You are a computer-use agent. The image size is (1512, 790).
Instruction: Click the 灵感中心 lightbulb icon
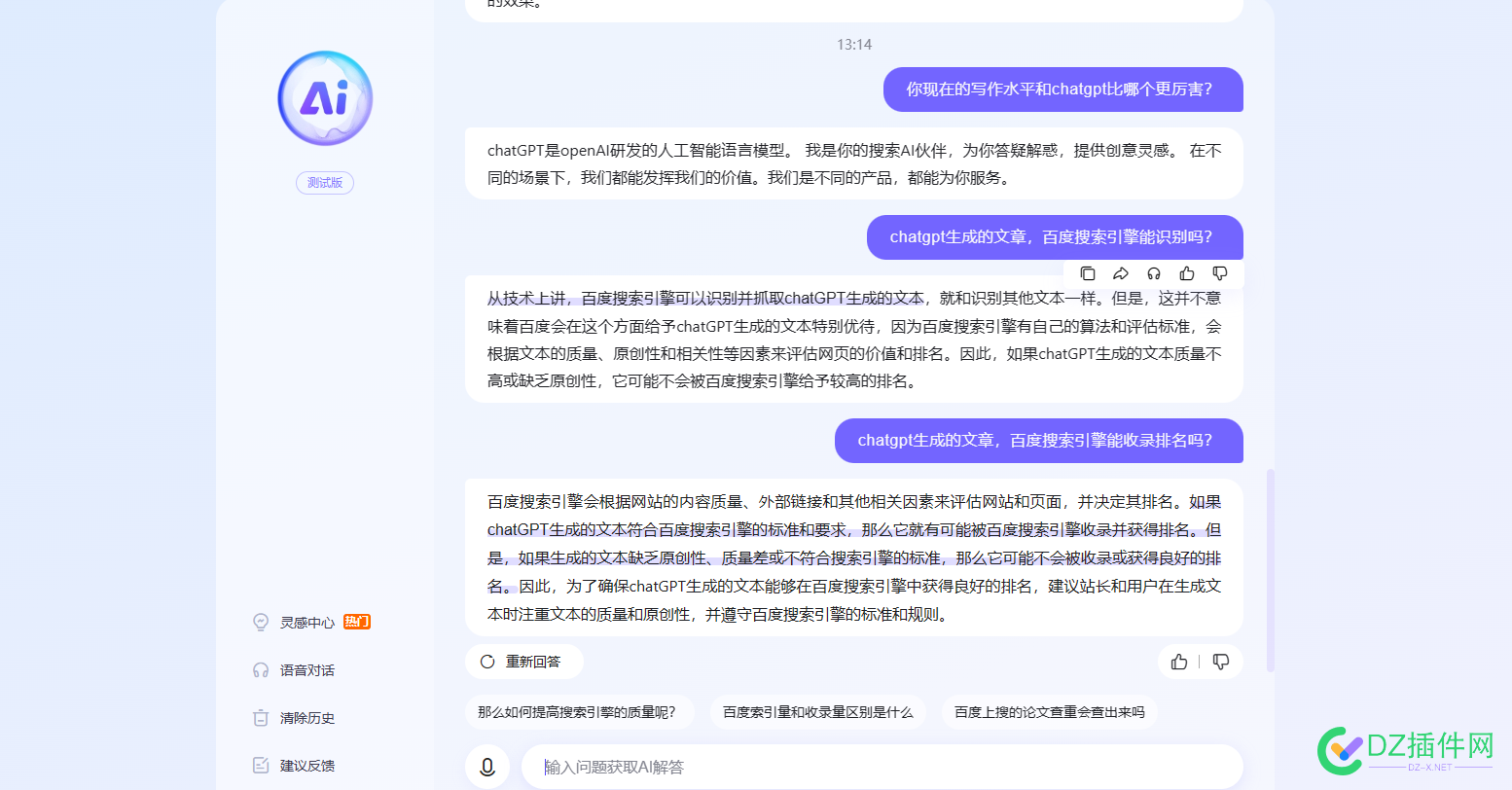click(261, 623)
